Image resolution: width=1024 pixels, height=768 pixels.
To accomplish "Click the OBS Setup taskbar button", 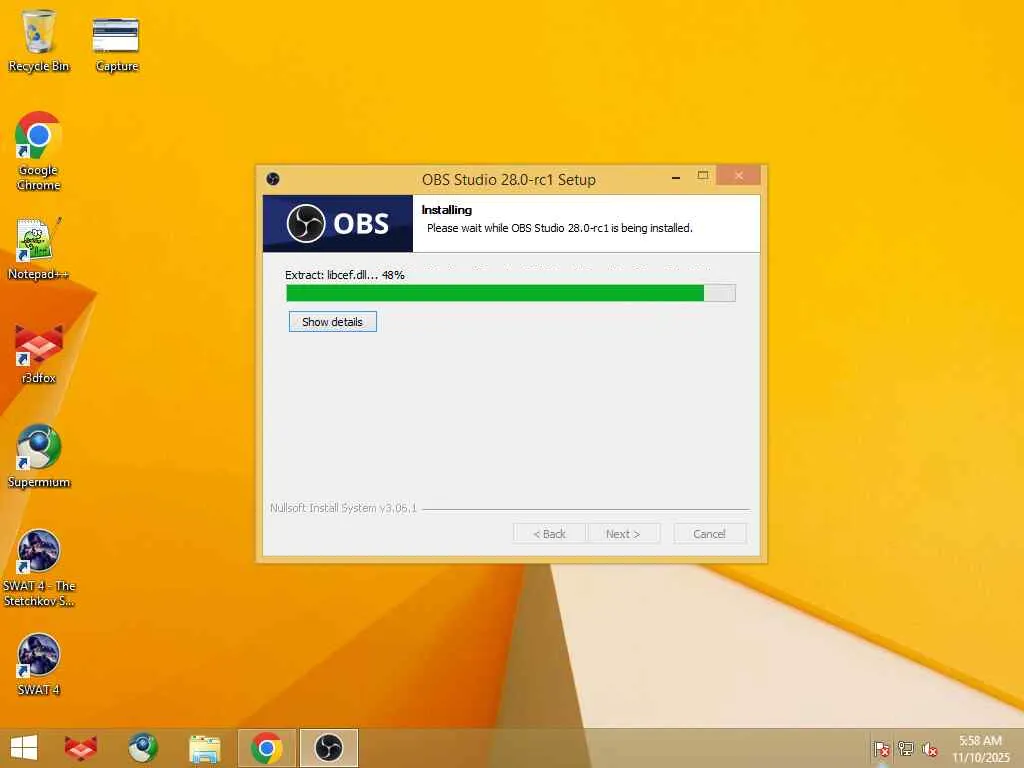I will pyautogui.click(x=328, y=748).
